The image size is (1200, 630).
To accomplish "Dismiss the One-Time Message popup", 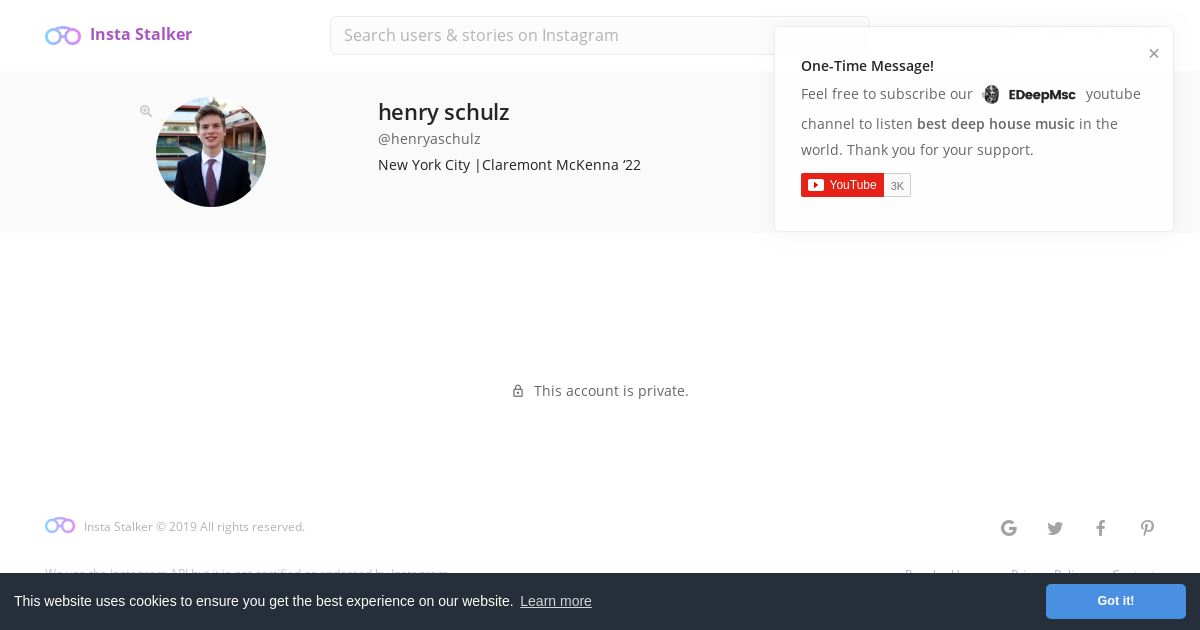I will (1154, 54).
